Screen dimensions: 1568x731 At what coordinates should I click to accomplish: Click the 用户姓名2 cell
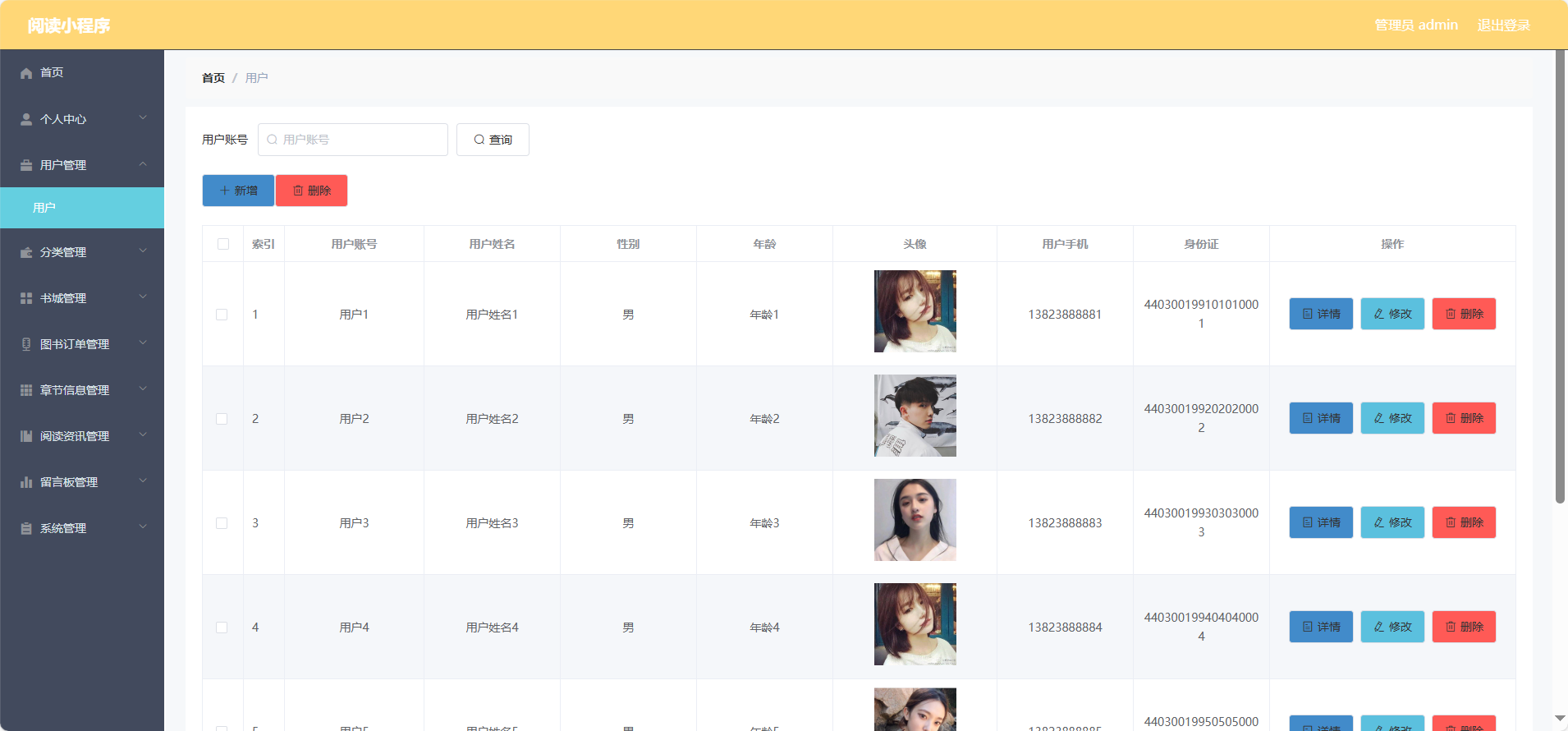point(492,419)
